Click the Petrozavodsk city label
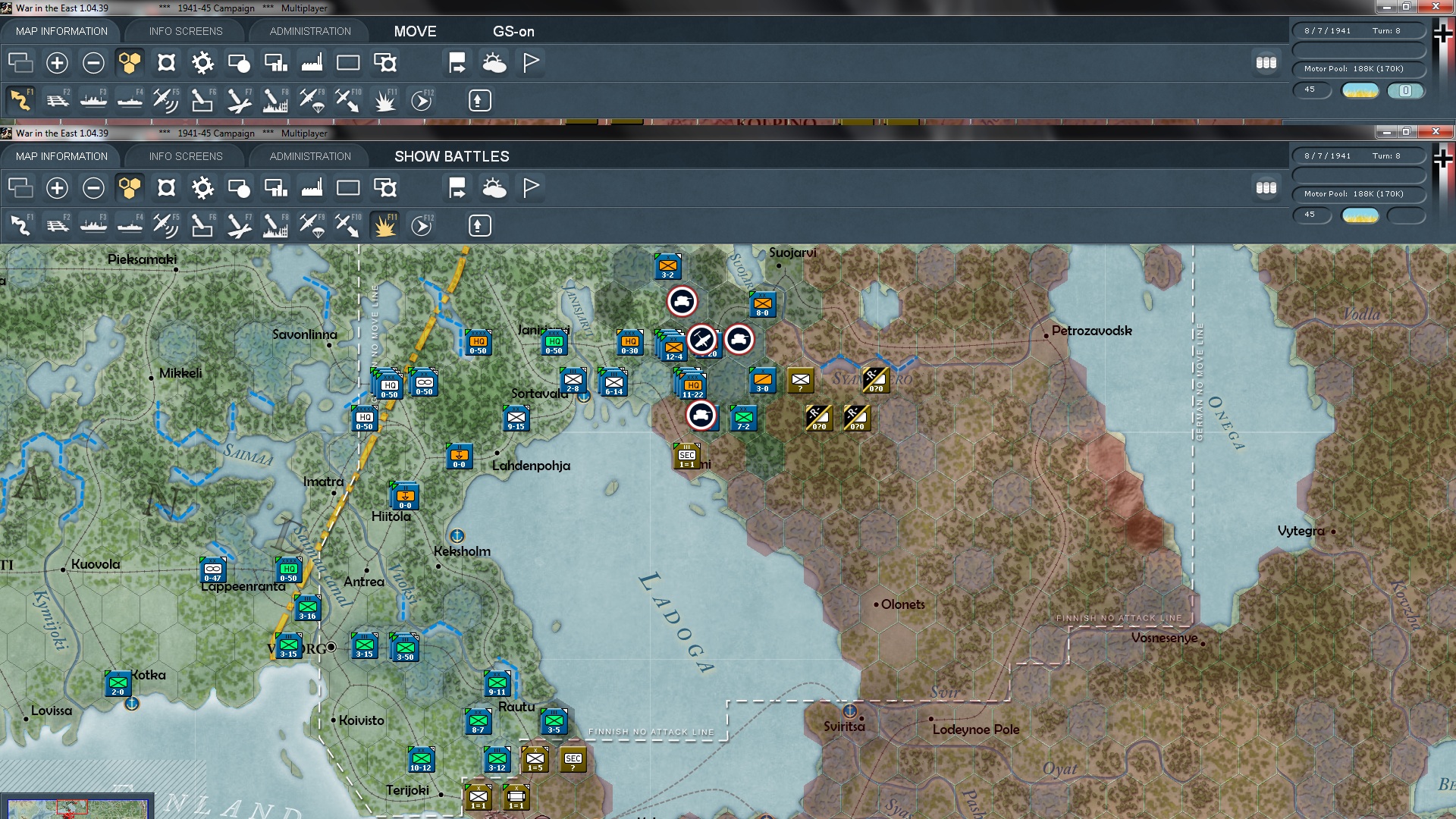 pos(1091,331)
